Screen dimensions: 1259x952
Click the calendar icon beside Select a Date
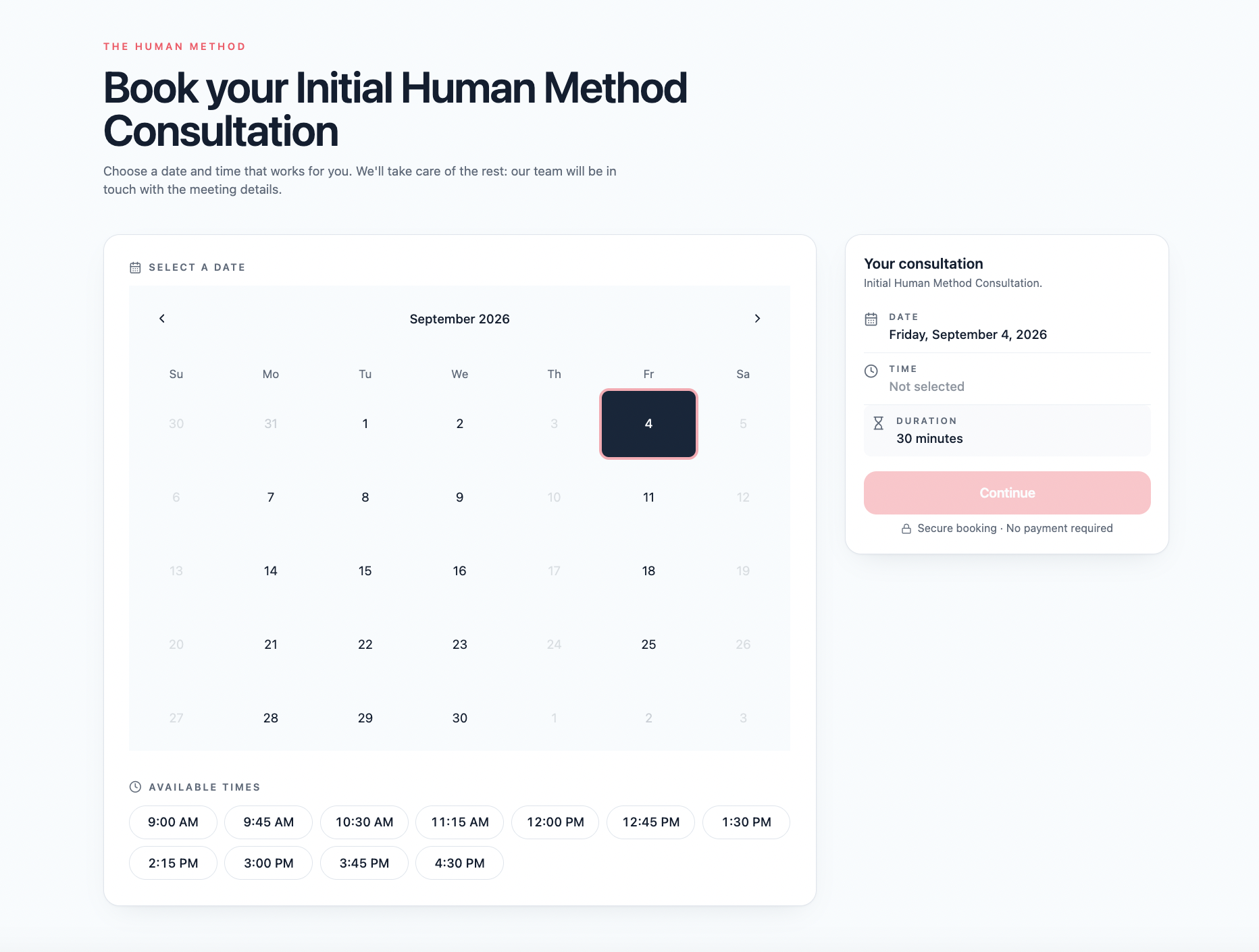pos(135,267)
